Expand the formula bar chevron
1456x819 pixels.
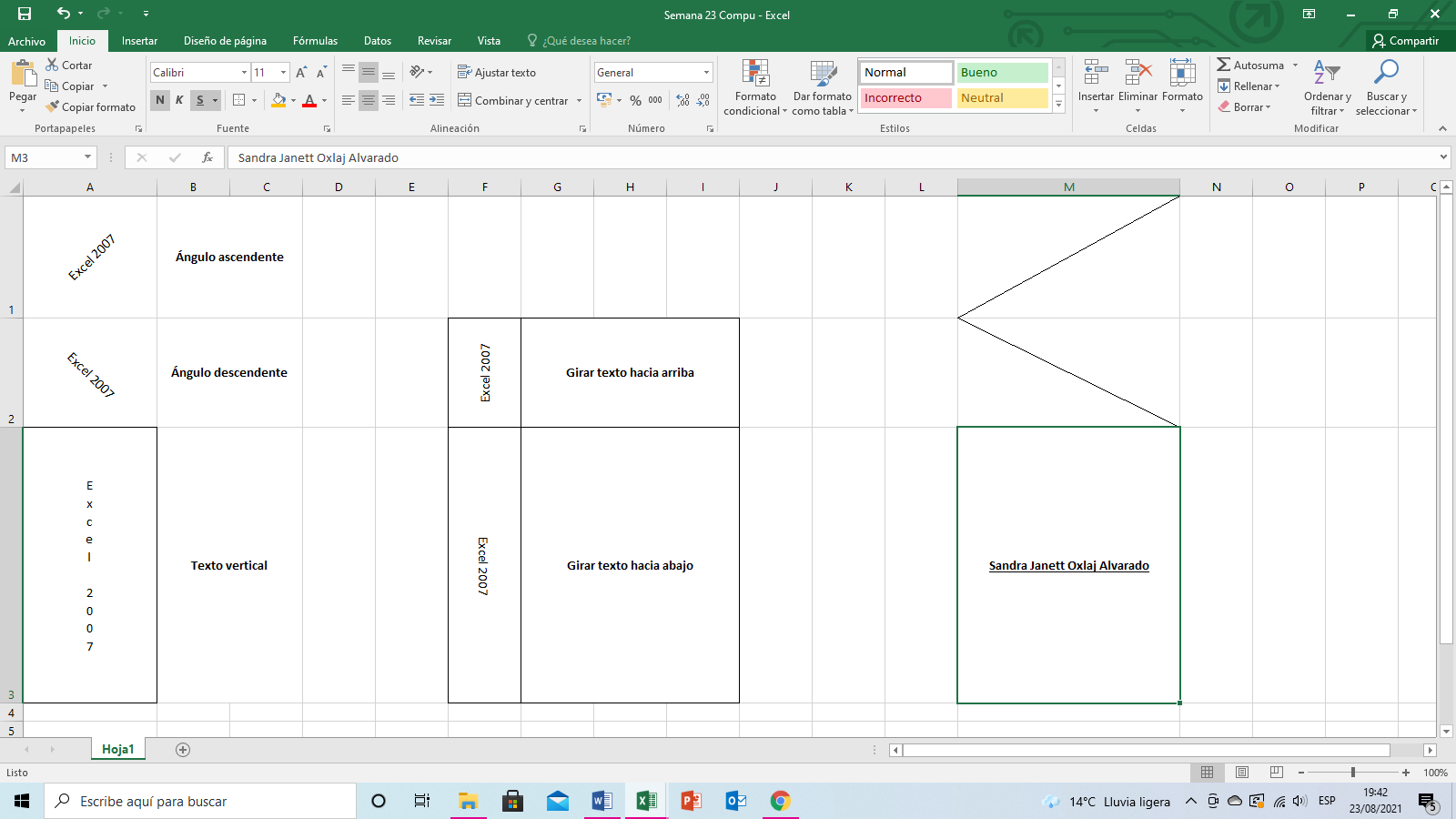tap(1443, 157)
